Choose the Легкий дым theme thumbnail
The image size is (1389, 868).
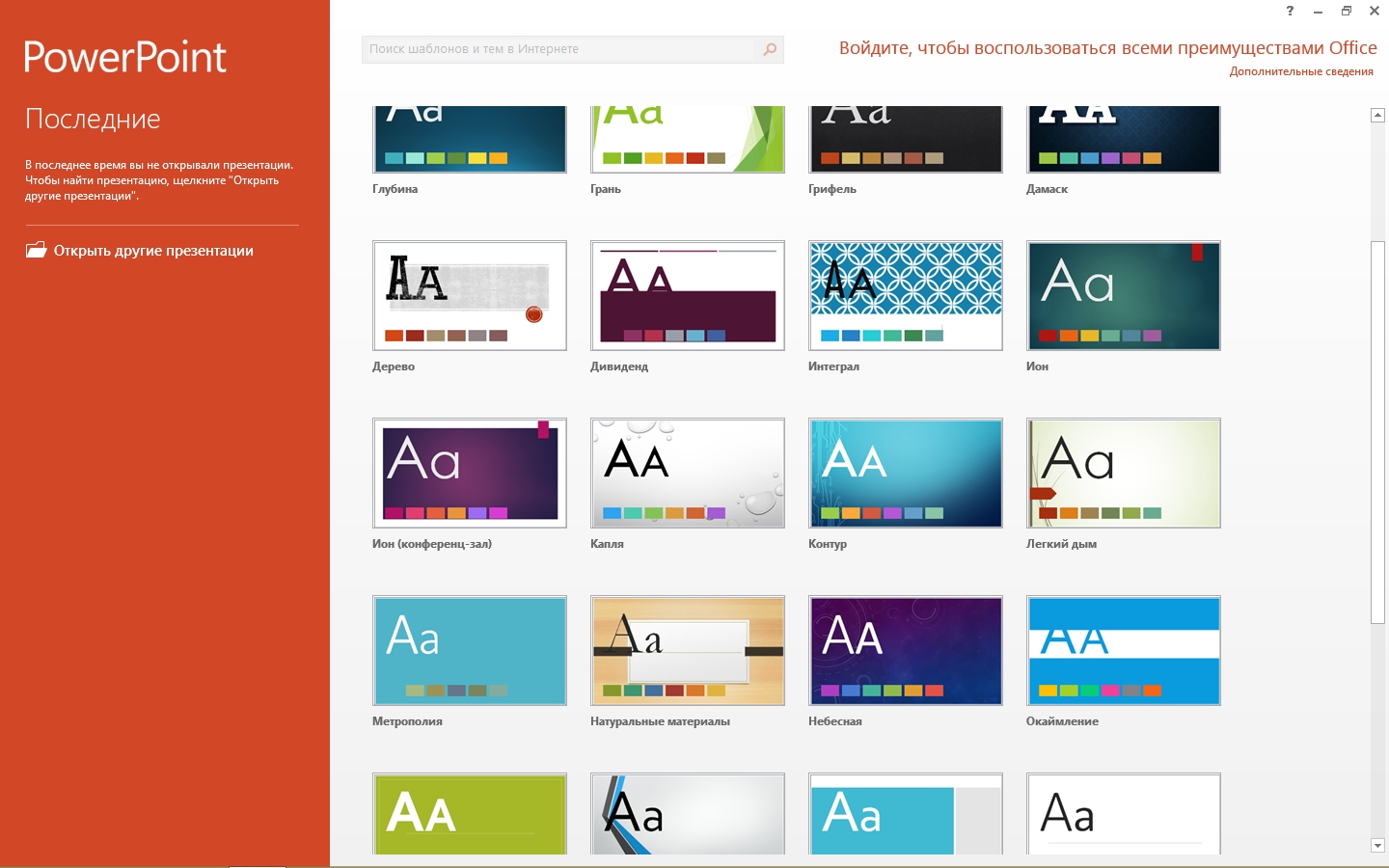[1124, 473]
